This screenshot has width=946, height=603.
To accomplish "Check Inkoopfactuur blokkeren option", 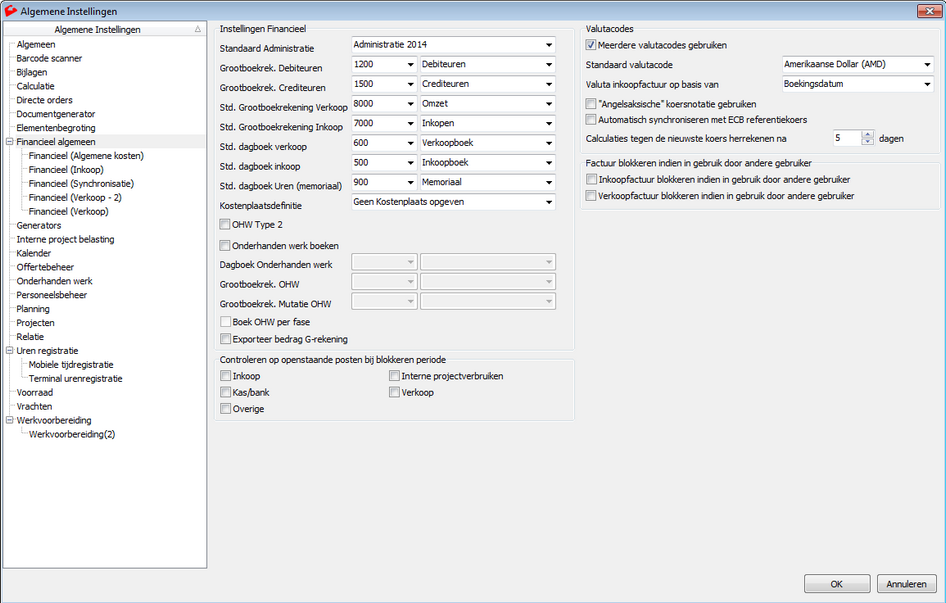I will point(591,179).
